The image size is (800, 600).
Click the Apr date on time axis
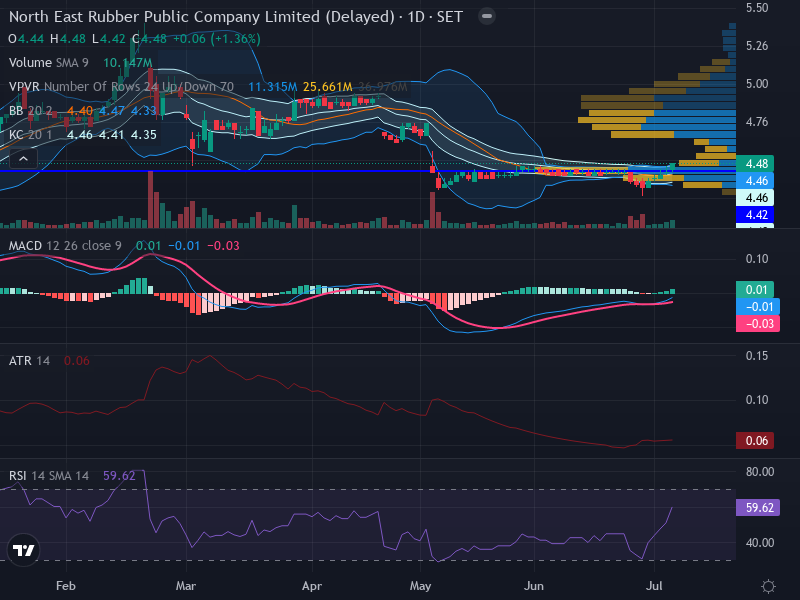click(312, 586)
